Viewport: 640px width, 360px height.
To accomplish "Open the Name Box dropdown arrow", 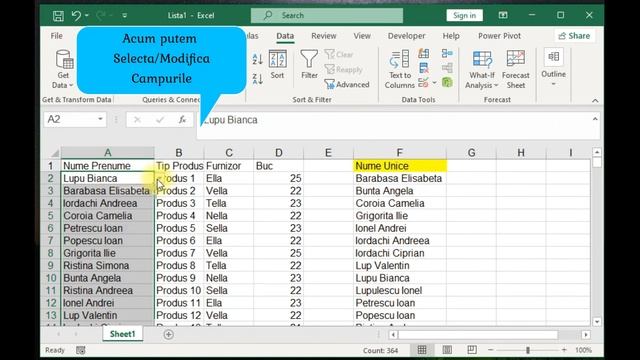I will coord(100,119).
